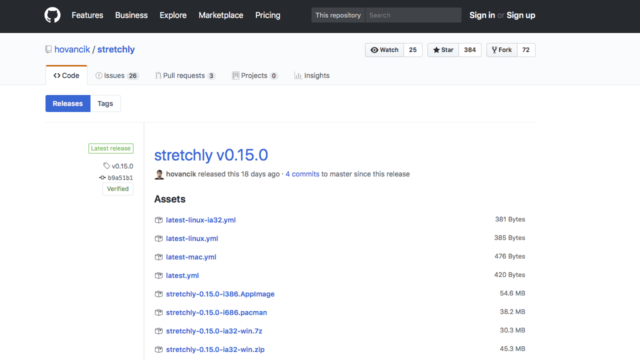640x360 pixels.
Task: View the 25 watchers count
Action: 413,50
